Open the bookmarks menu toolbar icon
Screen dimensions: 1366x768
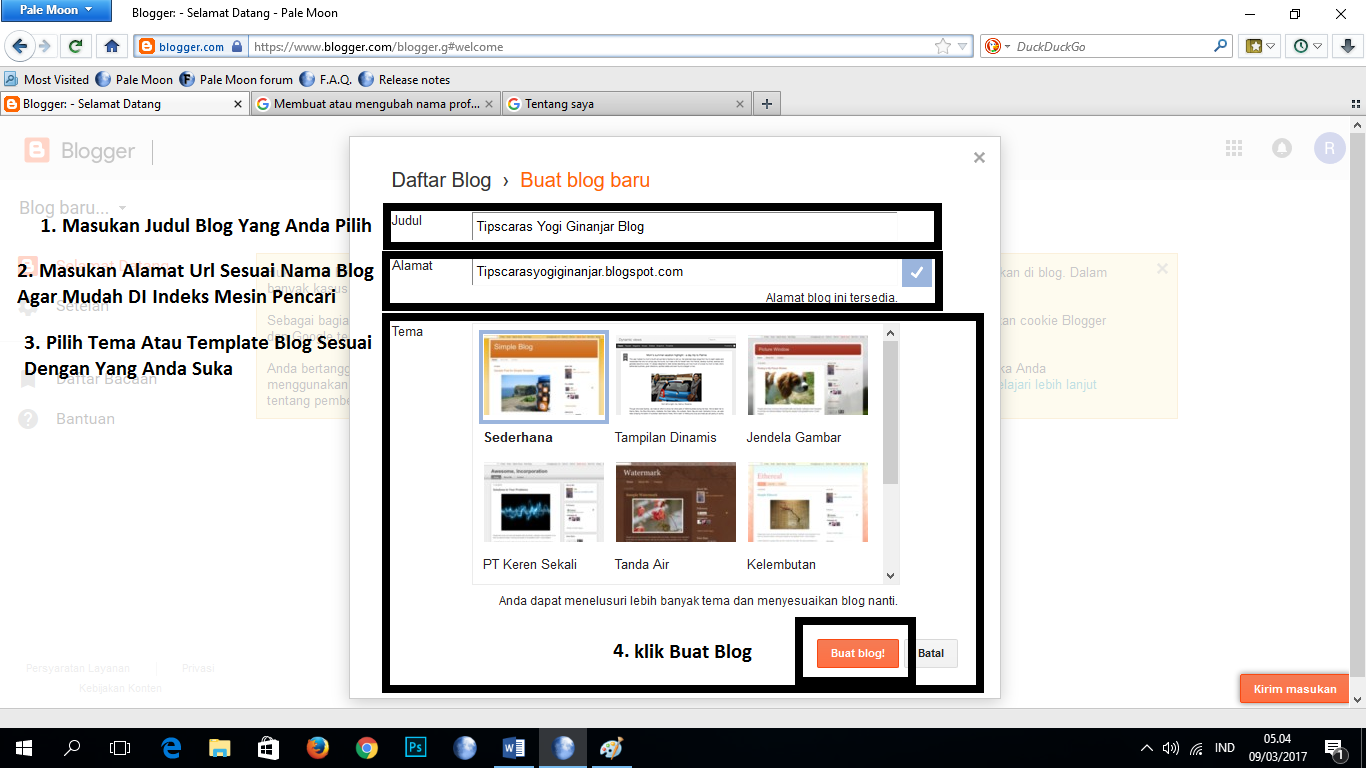click(1258, 46)
